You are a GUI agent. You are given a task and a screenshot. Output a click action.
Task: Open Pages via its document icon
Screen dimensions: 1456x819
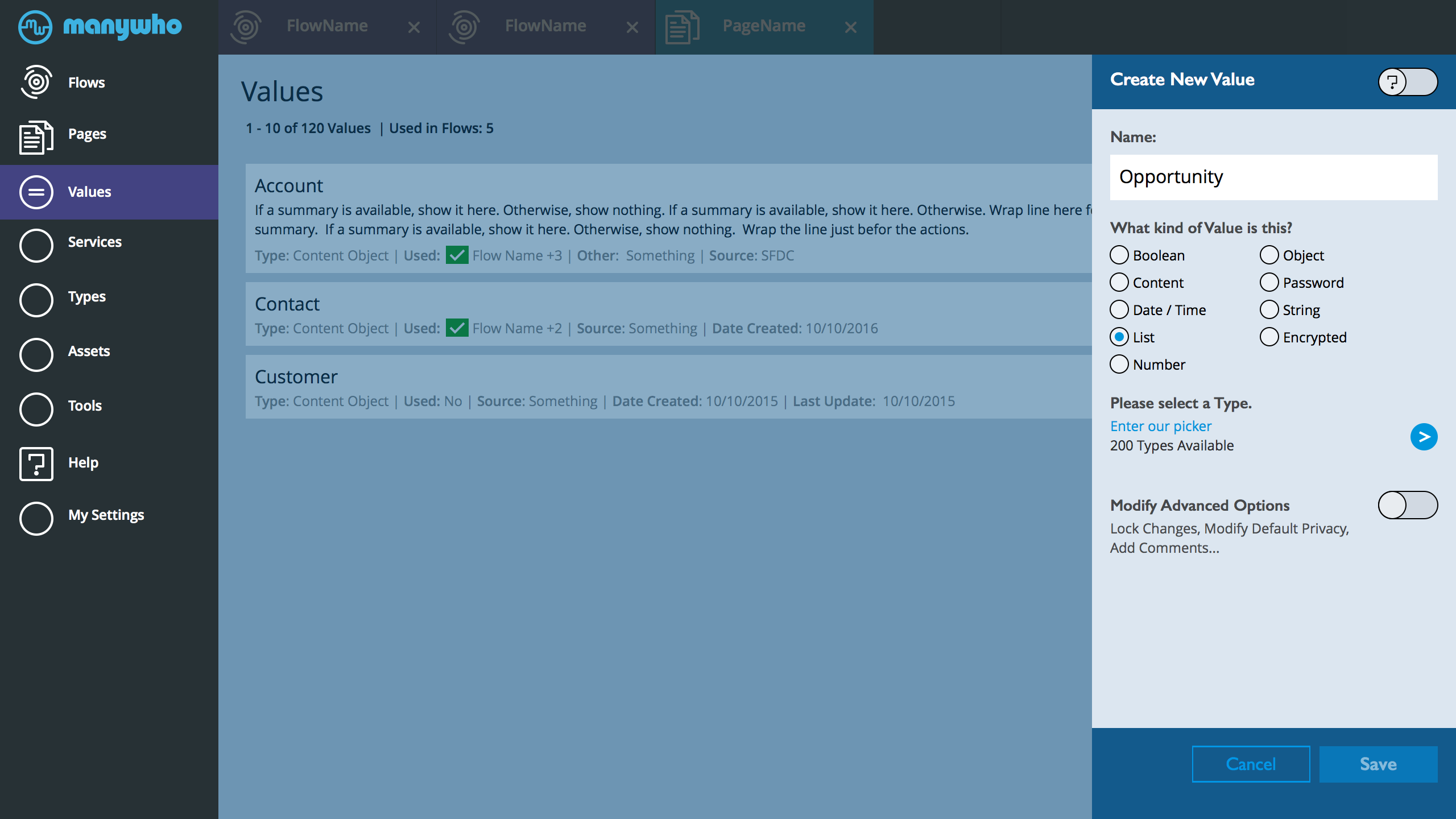(36, 136)
